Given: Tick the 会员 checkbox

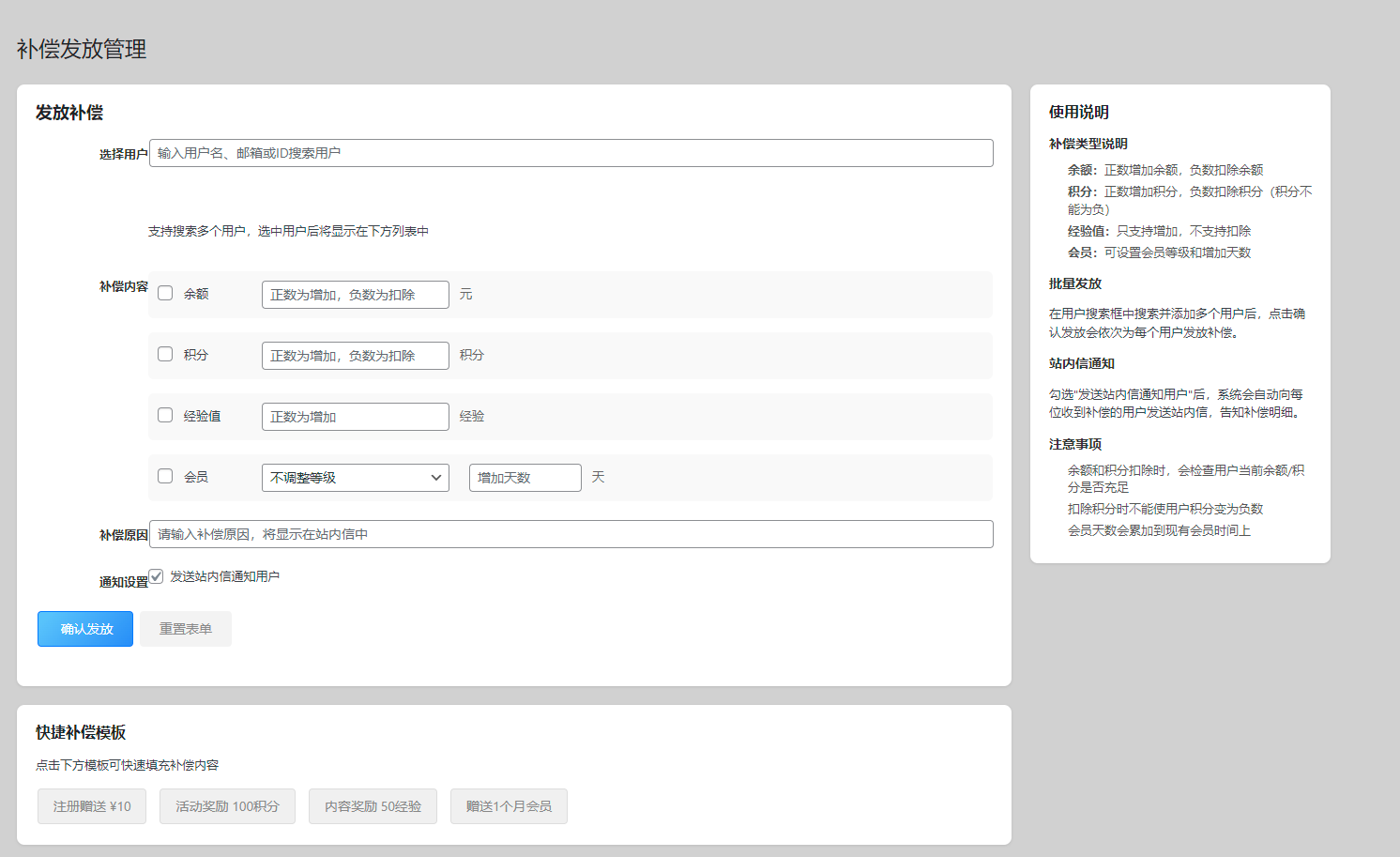Looking at the screenshot, I should point(165,476).
